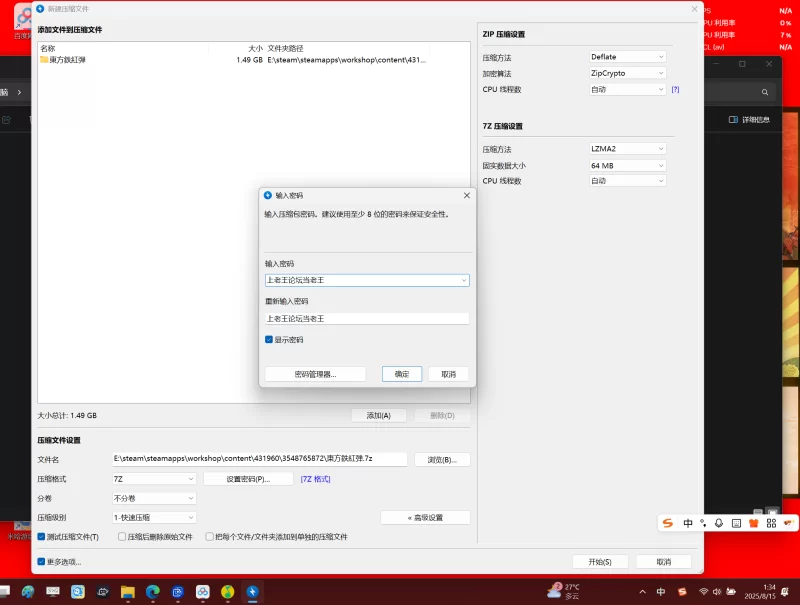Click the Bandizip icon in the 新建压缩文件 title bar
The height and width of the screenshot is (605, 800).
click(x=40, y=9)
